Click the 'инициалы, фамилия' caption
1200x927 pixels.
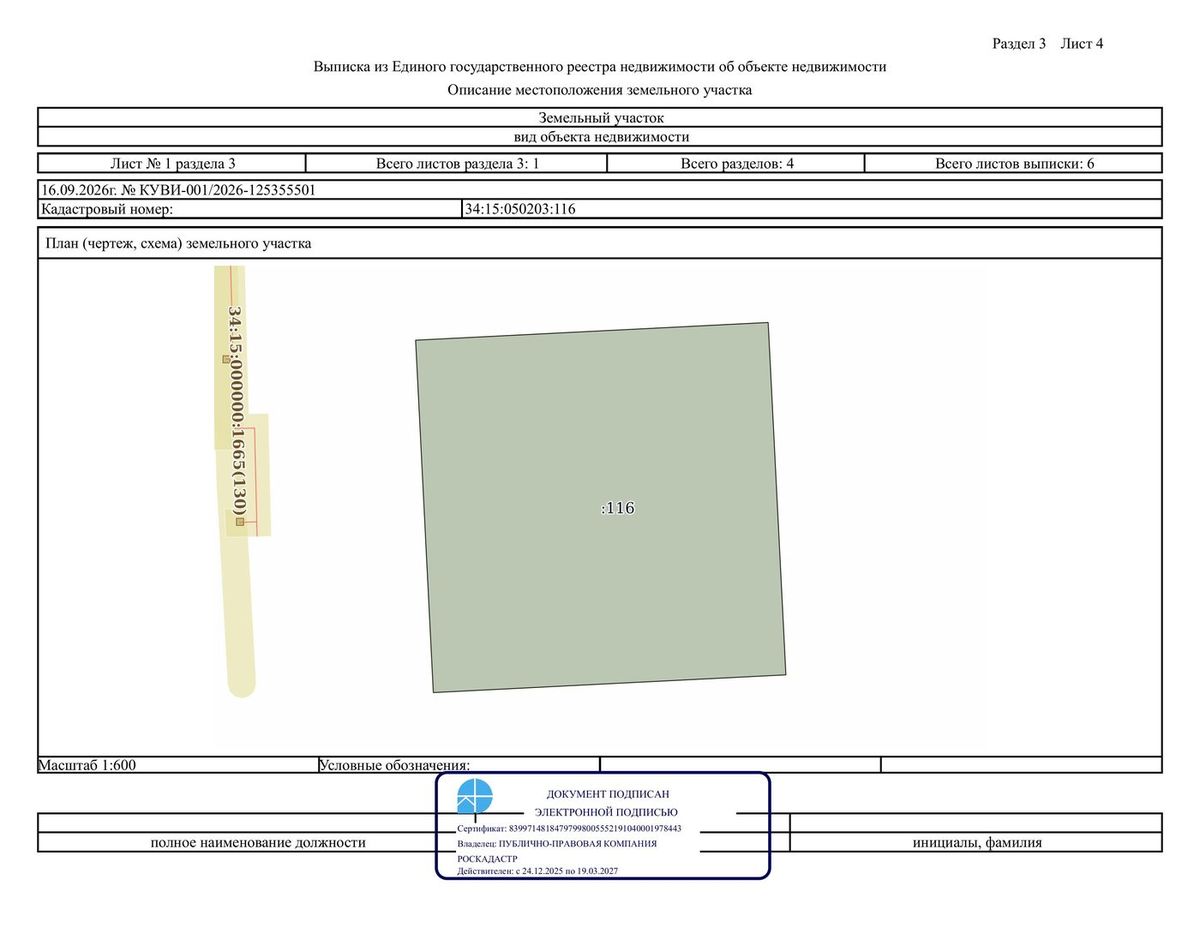pyautogui.click(x=977, y=843)
